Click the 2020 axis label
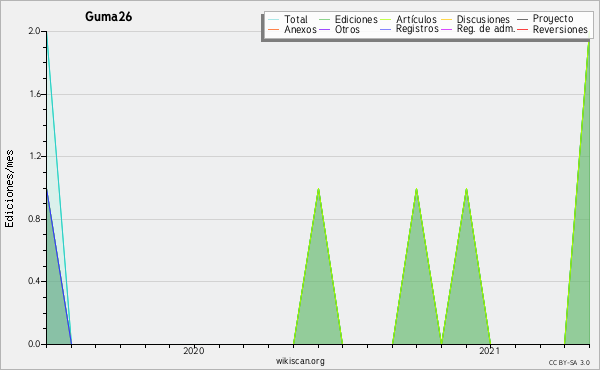 [194, 350]
